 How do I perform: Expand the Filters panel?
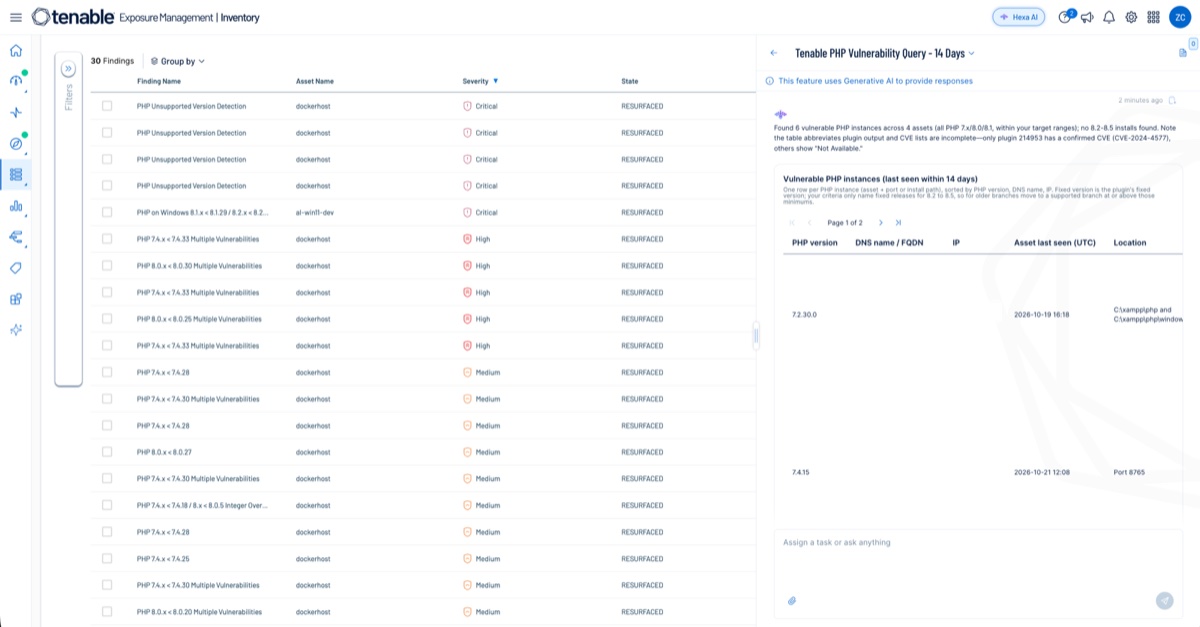click(68, 69)
